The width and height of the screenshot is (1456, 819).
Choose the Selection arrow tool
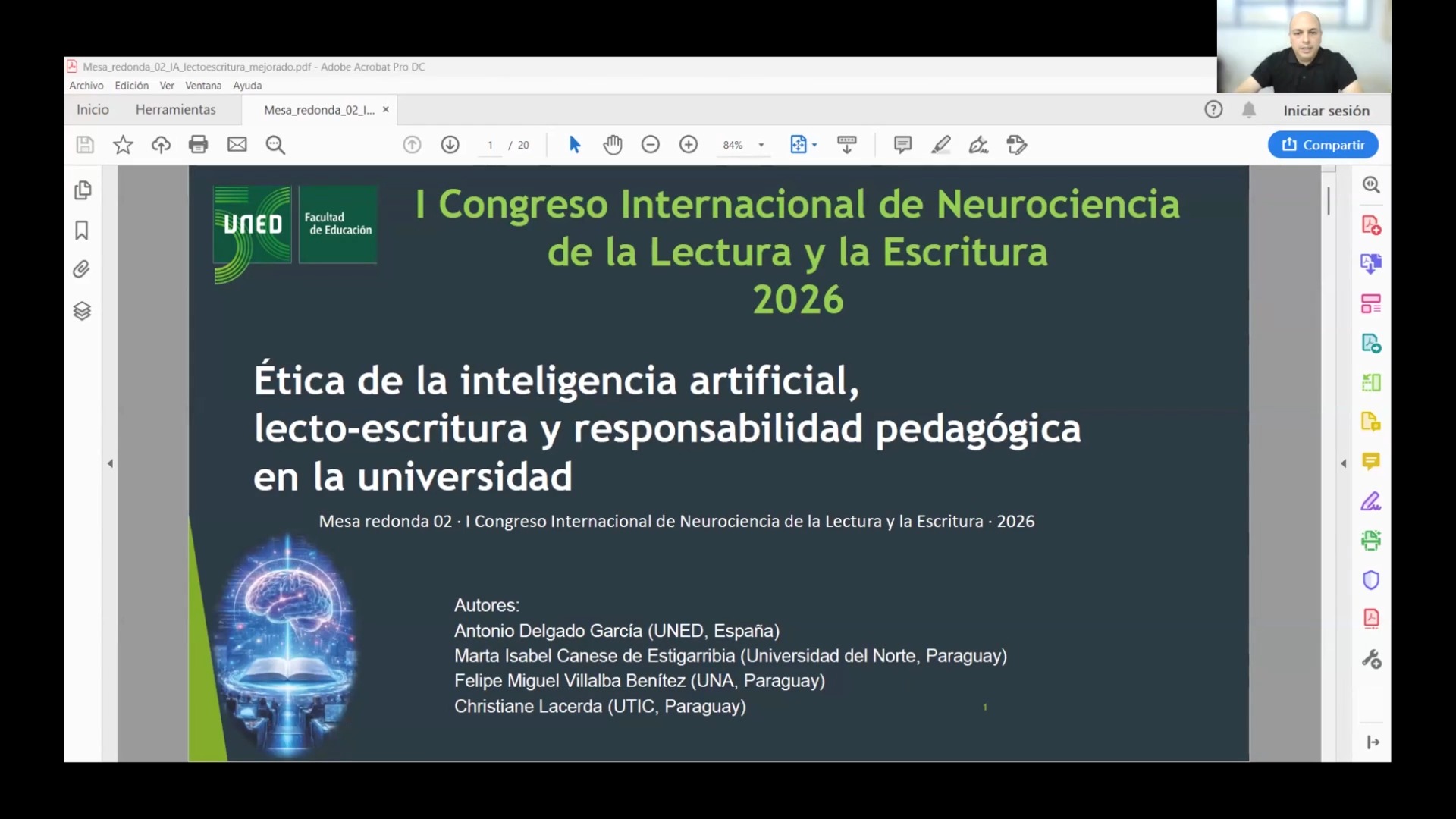point(575,145)
